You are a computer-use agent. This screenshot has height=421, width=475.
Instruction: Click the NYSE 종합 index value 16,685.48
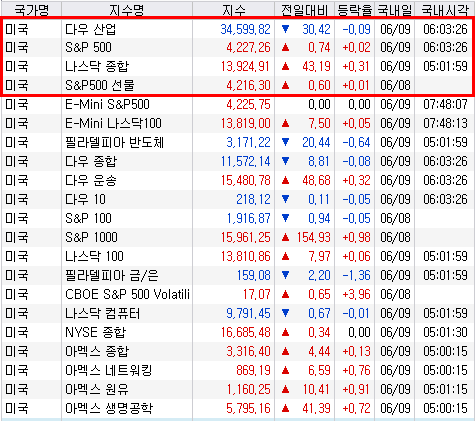click(x=246, y=332)
